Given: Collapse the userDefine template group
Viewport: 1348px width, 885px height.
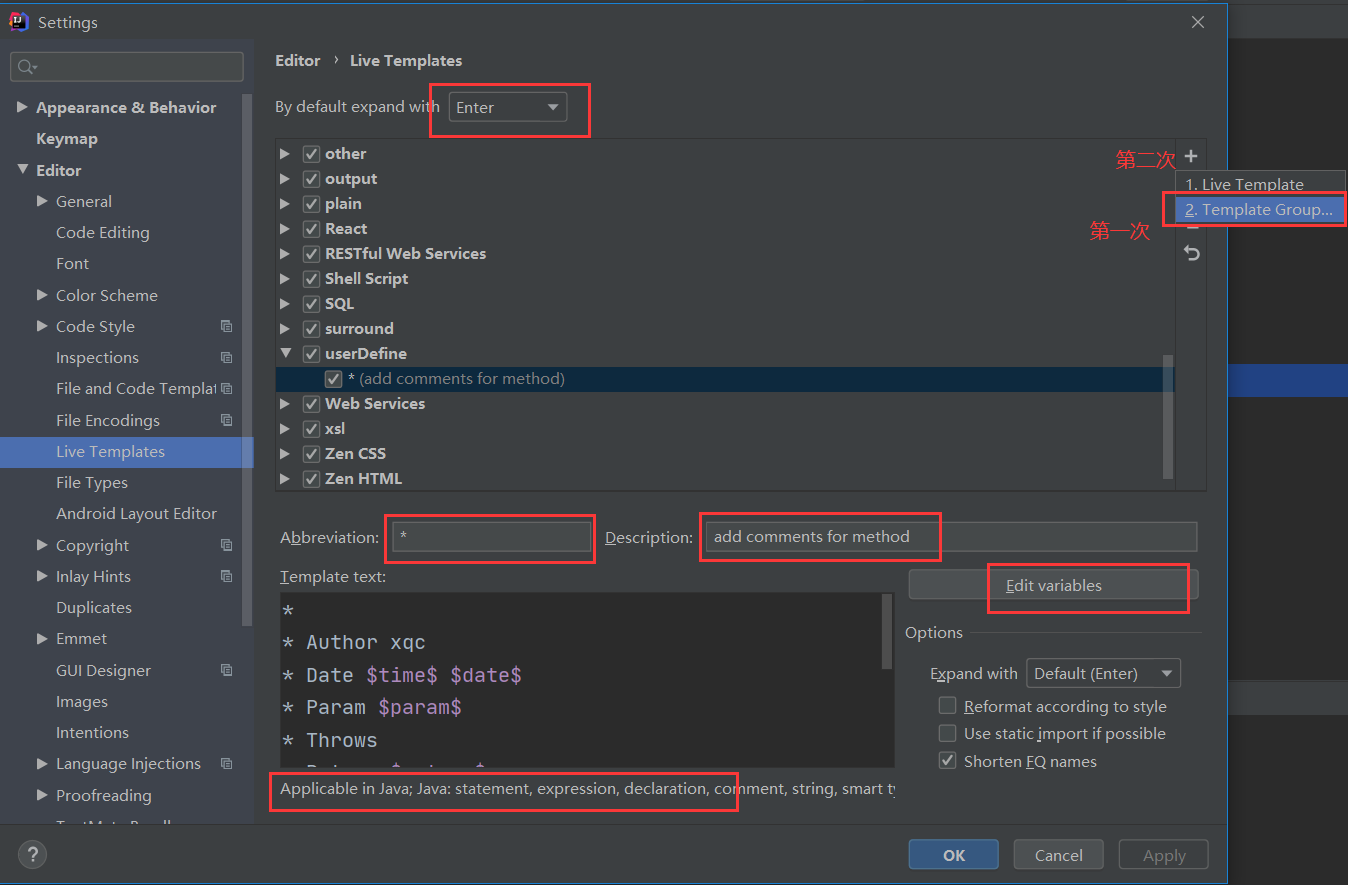Looking at the screenshot, I should [286, 353].
